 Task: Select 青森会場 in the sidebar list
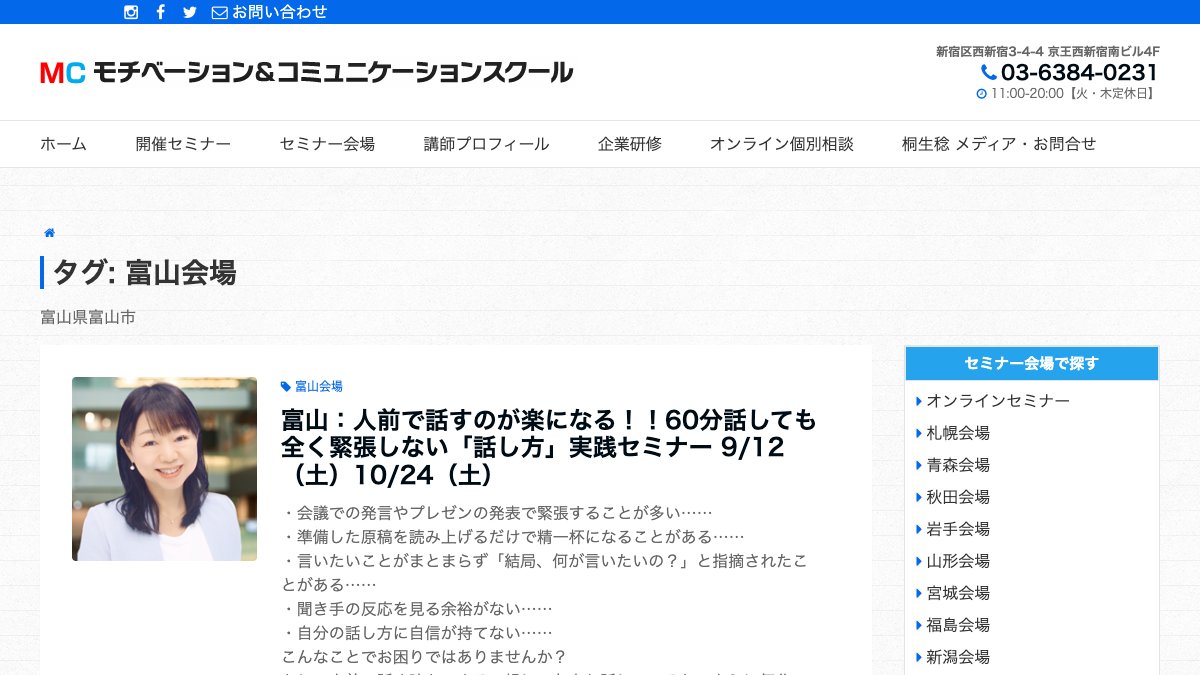pyautogui.click(x=958, y=465)
